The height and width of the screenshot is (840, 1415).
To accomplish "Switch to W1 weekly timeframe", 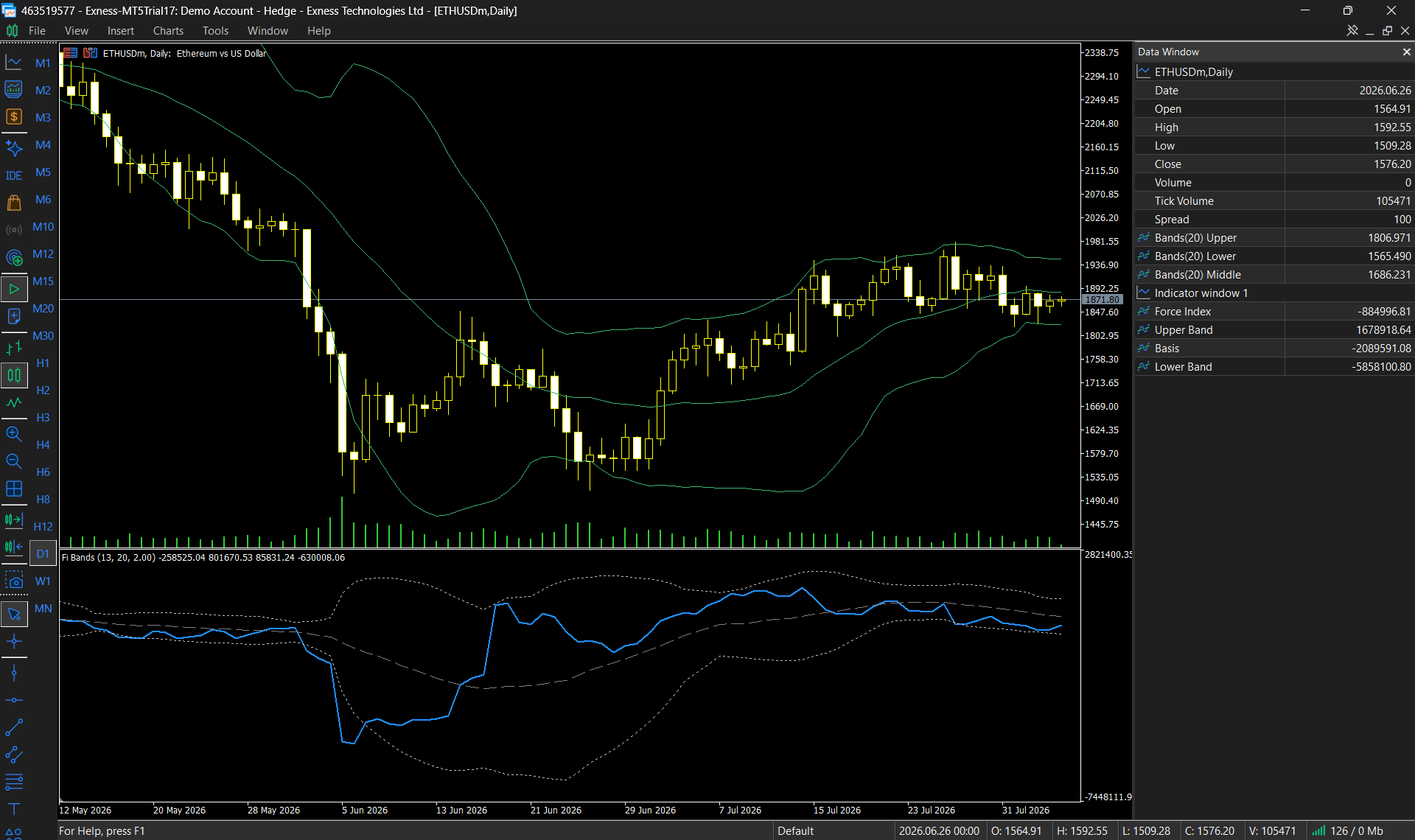I will coord(43,581).
